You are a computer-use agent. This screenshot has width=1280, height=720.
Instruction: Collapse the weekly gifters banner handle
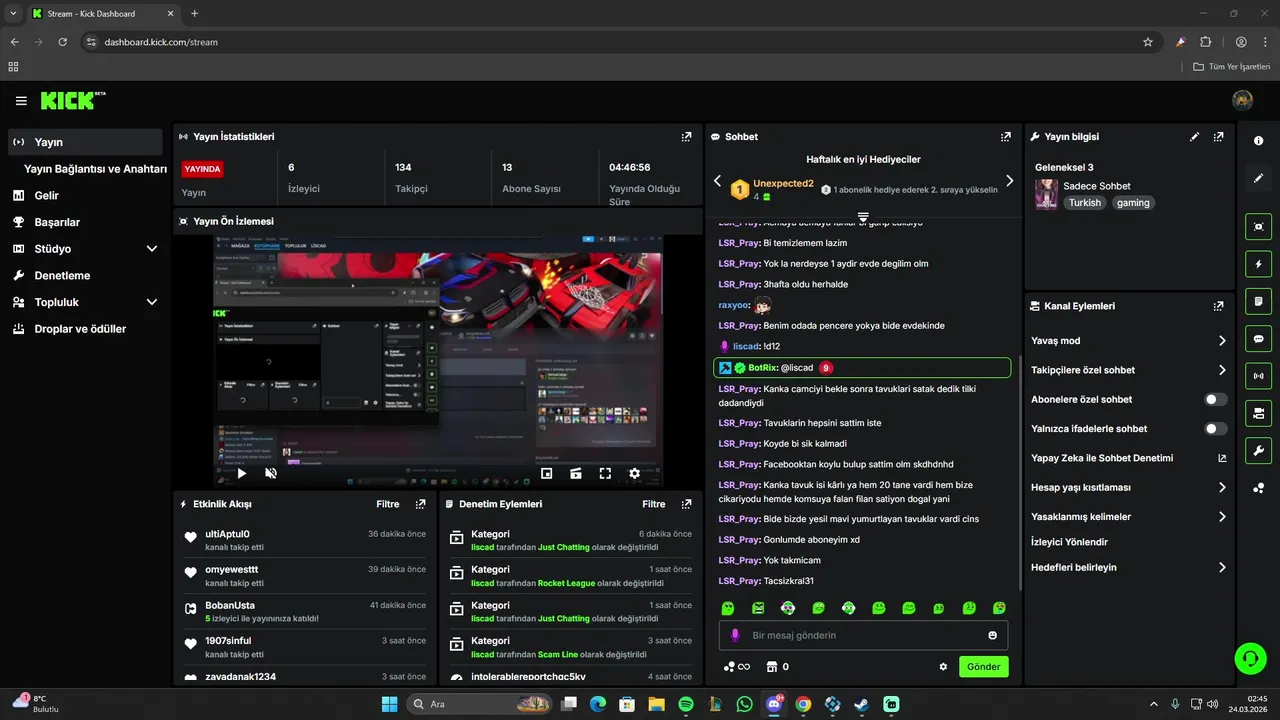[x=863, y=216]
